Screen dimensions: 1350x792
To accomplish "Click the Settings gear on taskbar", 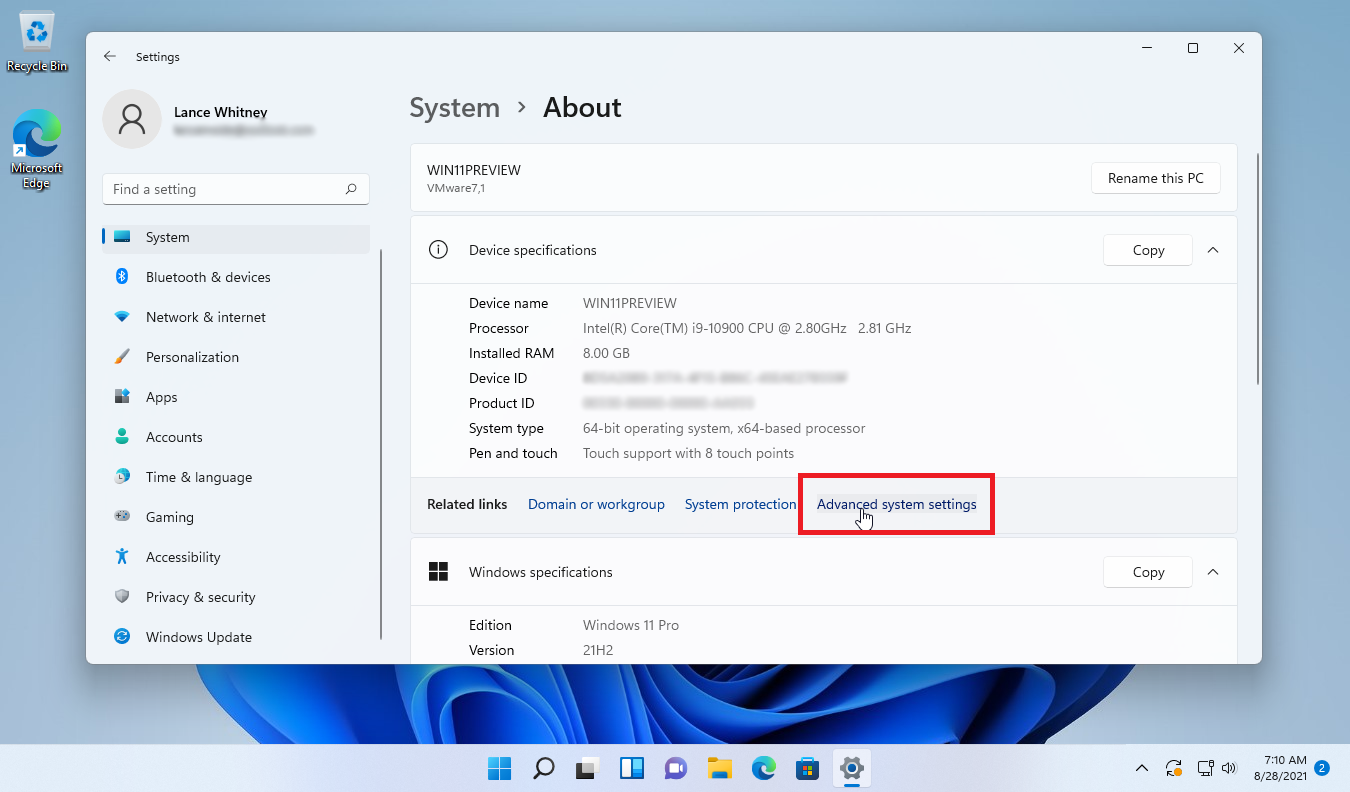I will pyautogui.click(x=851, y=768).
